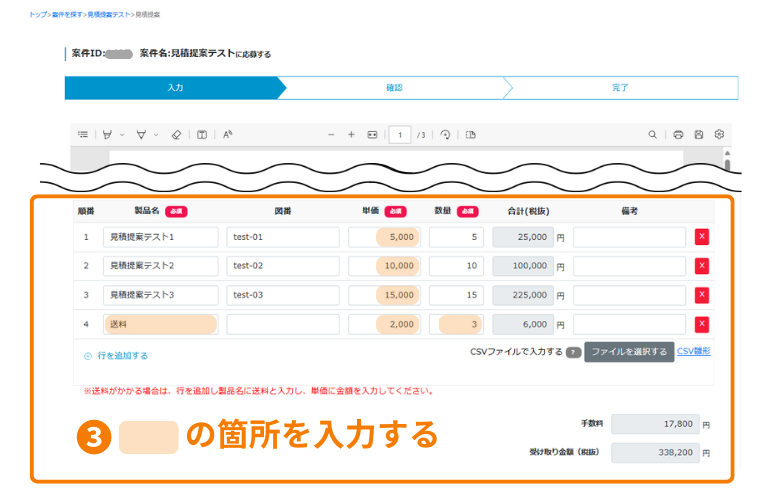Zoom out the PDF with minus

tap(331, 134)
